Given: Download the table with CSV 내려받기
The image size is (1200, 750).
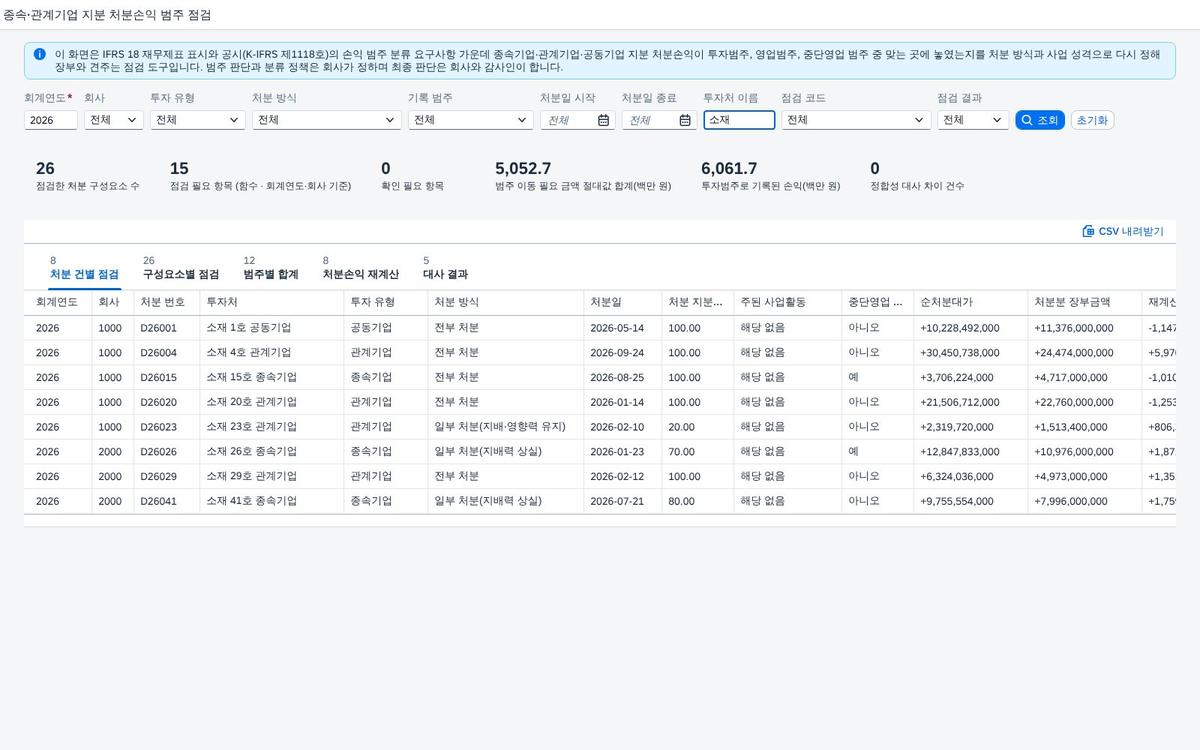Looking at the screenshot, I should point(1123,231).
